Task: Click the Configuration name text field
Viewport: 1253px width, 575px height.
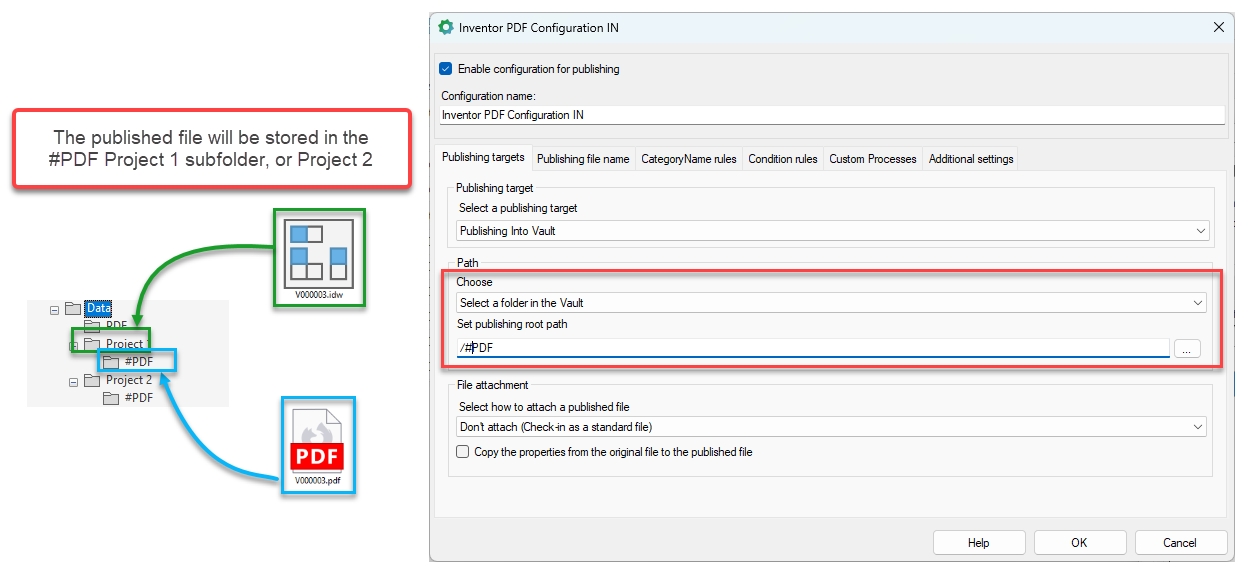Action: coord(832,115)
